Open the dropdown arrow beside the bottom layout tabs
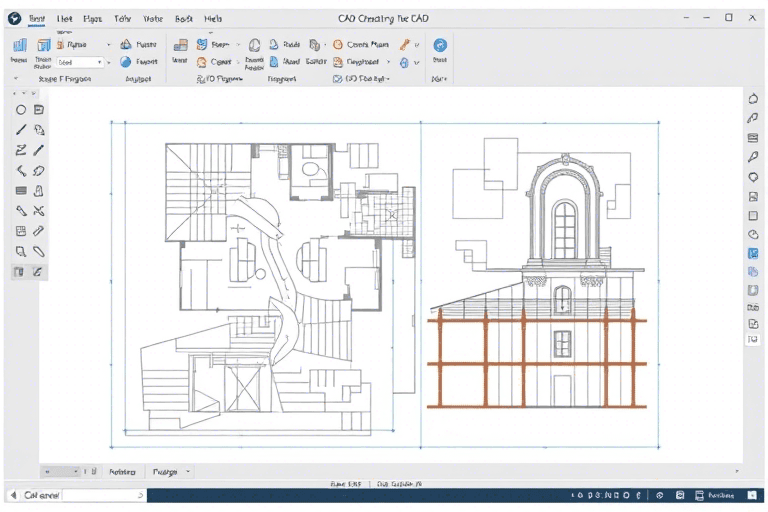The height and width of the screenshot is (512, 768). coord(188,471)
